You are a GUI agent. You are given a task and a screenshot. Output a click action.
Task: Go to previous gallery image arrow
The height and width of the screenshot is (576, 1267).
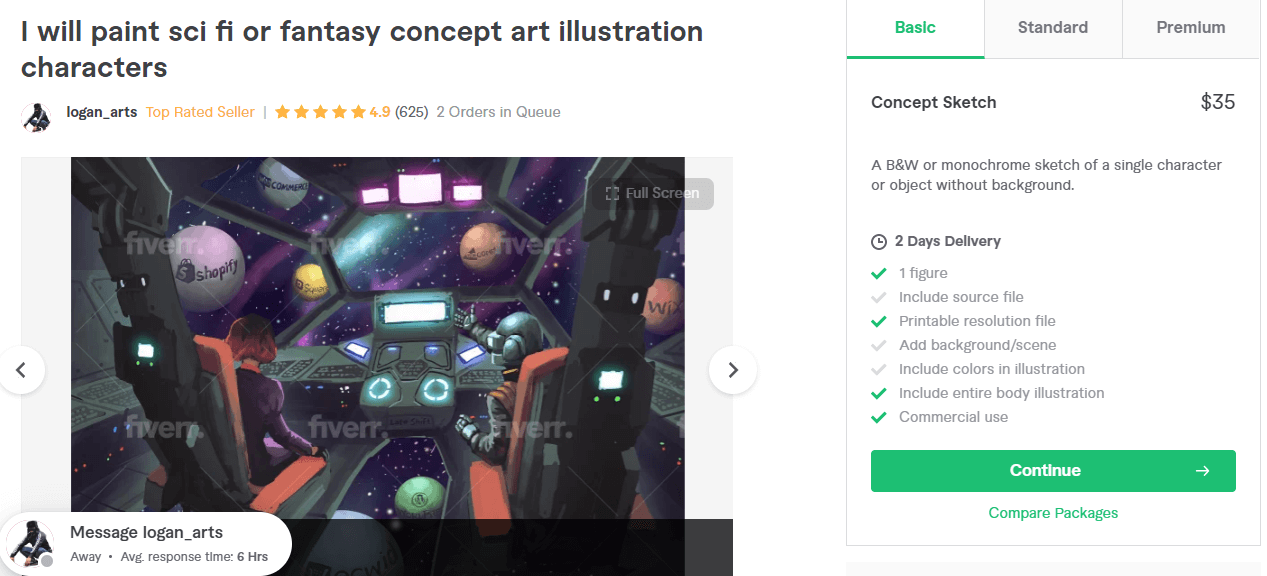pyautogui.click(x=21, y=370)
